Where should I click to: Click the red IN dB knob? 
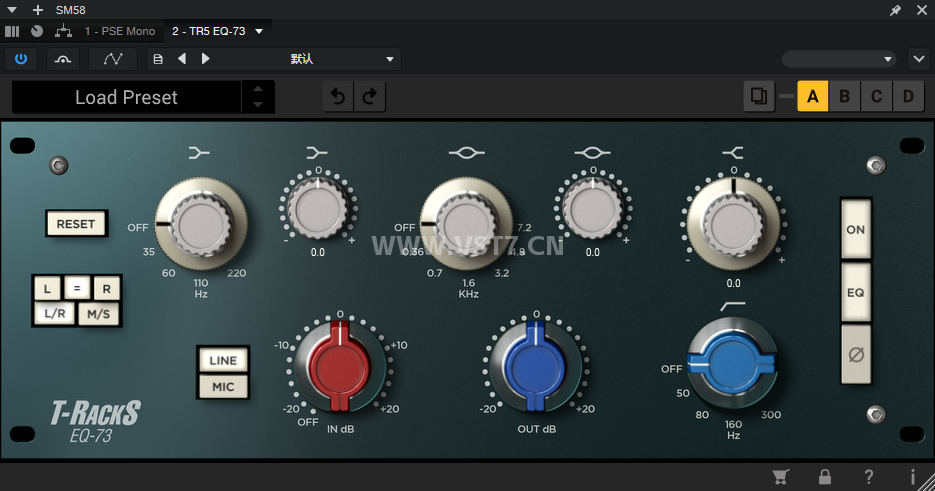pos(340,366)
